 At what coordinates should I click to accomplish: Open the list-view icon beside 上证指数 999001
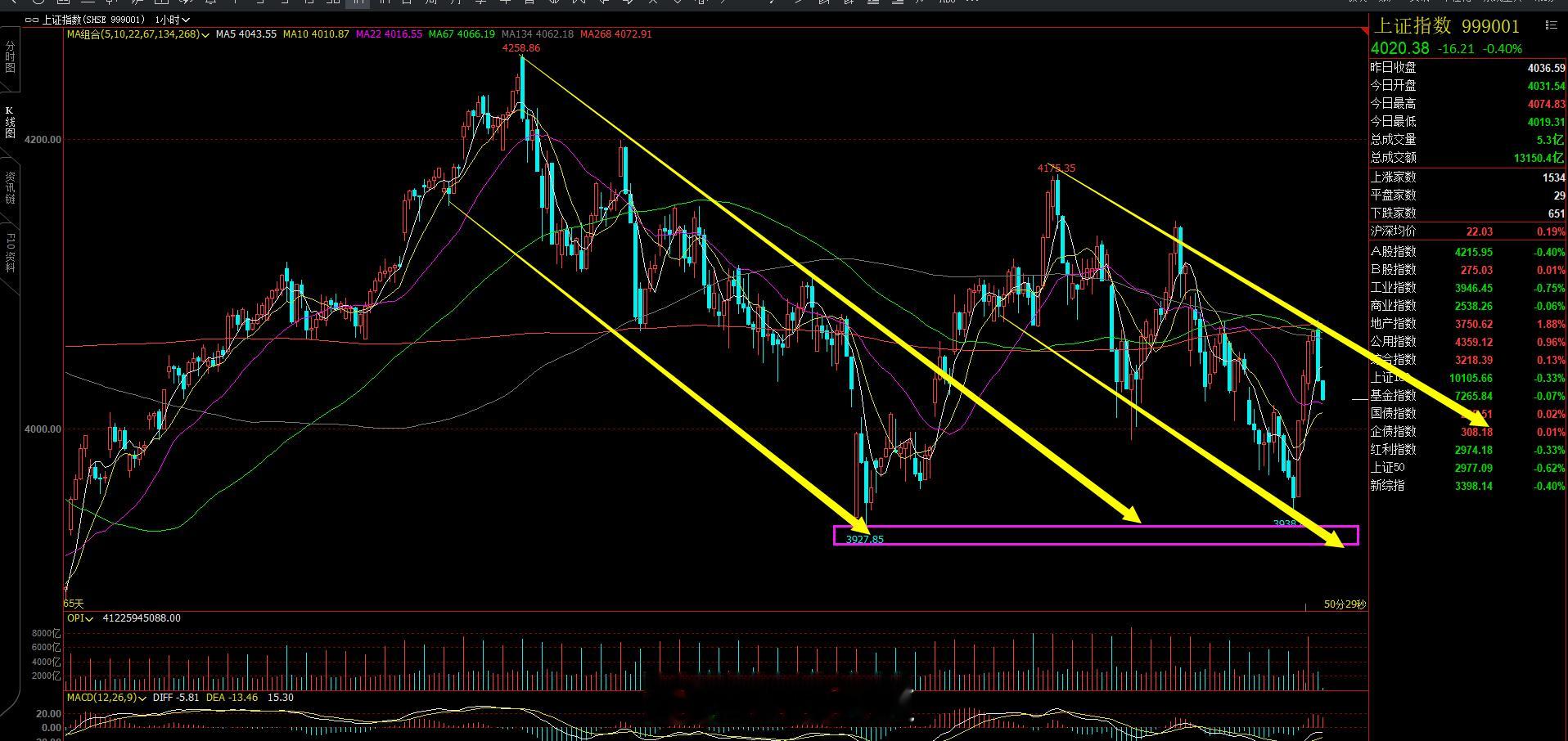[1550, 25]
